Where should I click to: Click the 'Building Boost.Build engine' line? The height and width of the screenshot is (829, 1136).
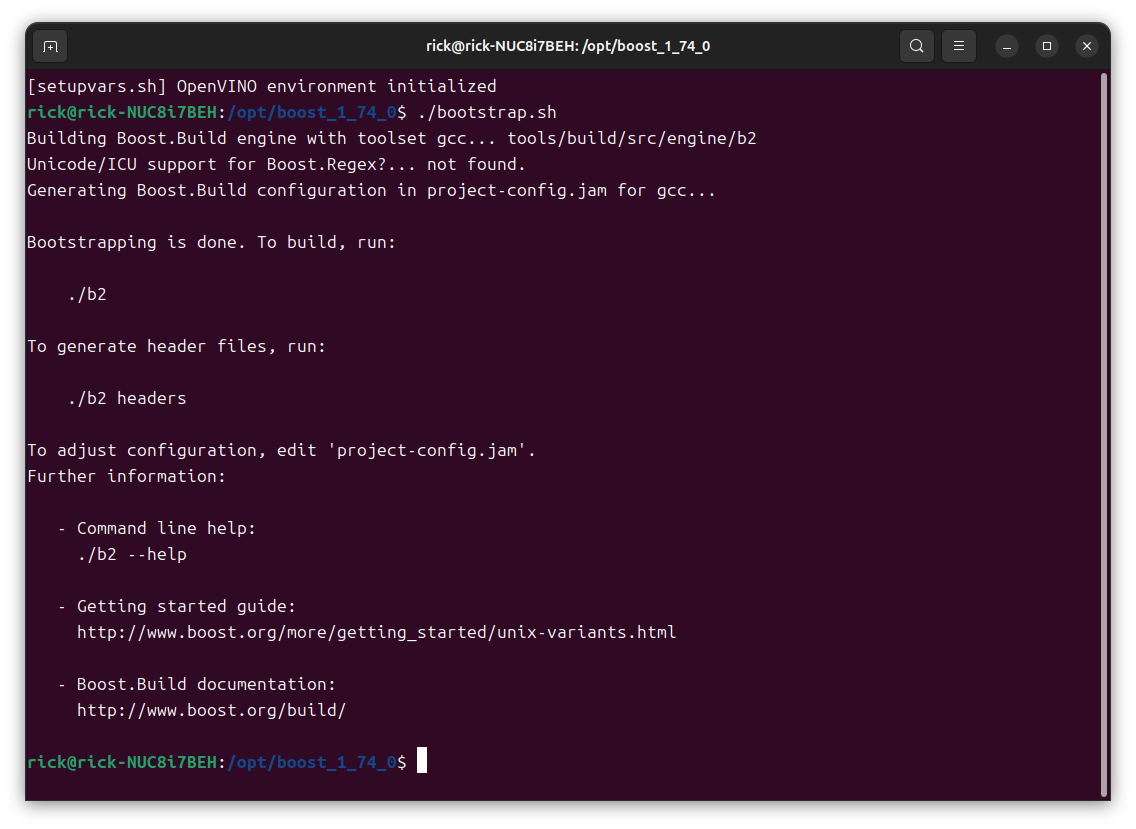tap(392, 138)
